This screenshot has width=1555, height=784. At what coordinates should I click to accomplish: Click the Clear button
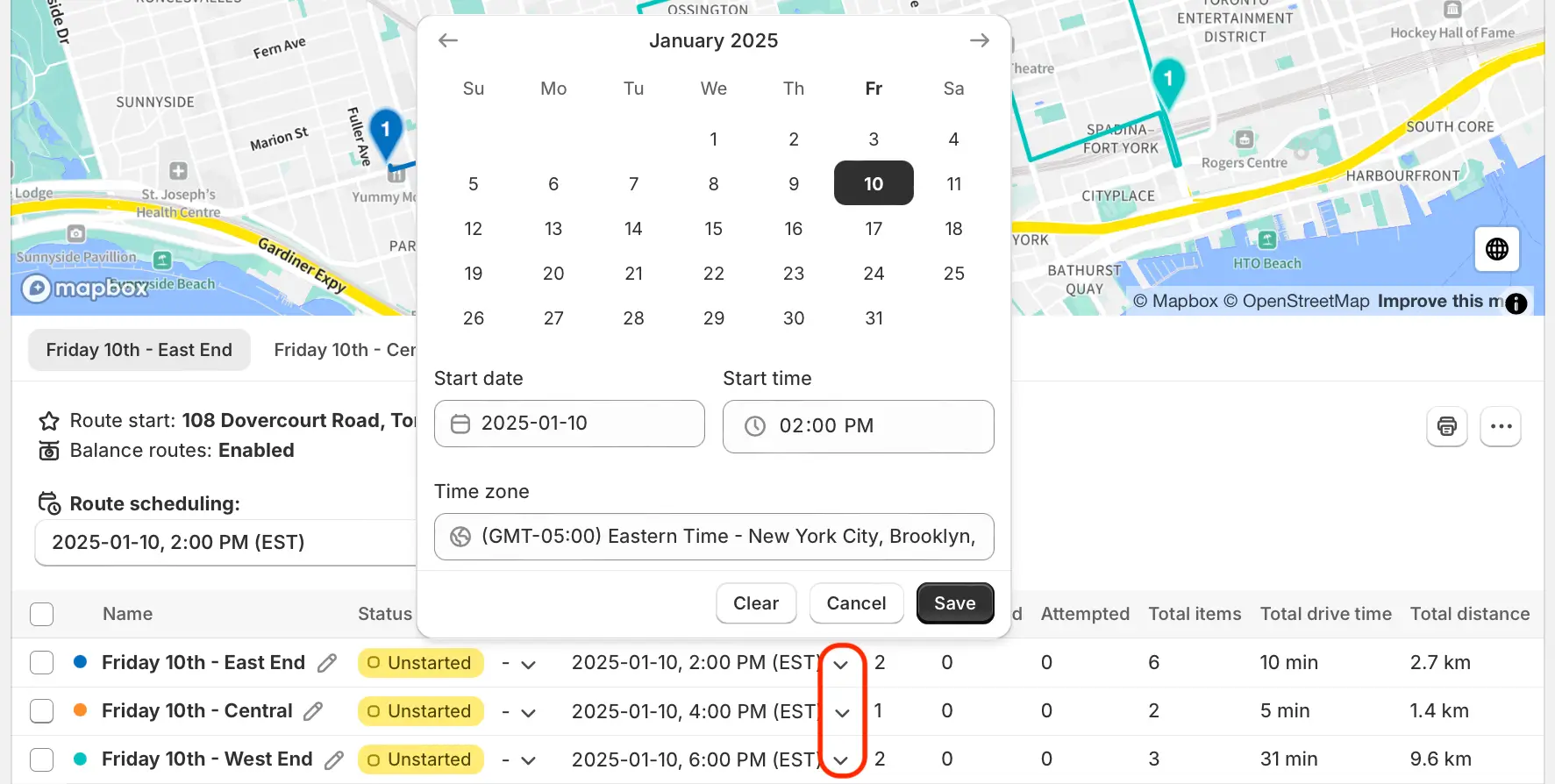[x=756, y=603]
